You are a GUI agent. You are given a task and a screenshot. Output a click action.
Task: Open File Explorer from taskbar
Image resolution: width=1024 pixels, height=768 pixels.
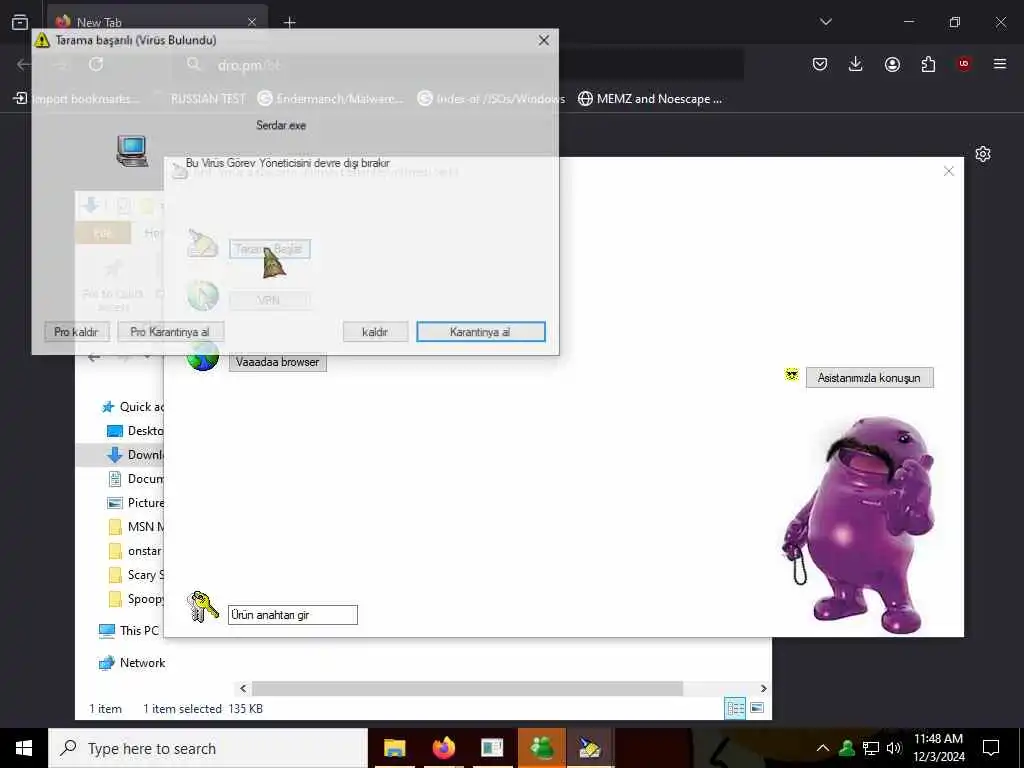394,748
